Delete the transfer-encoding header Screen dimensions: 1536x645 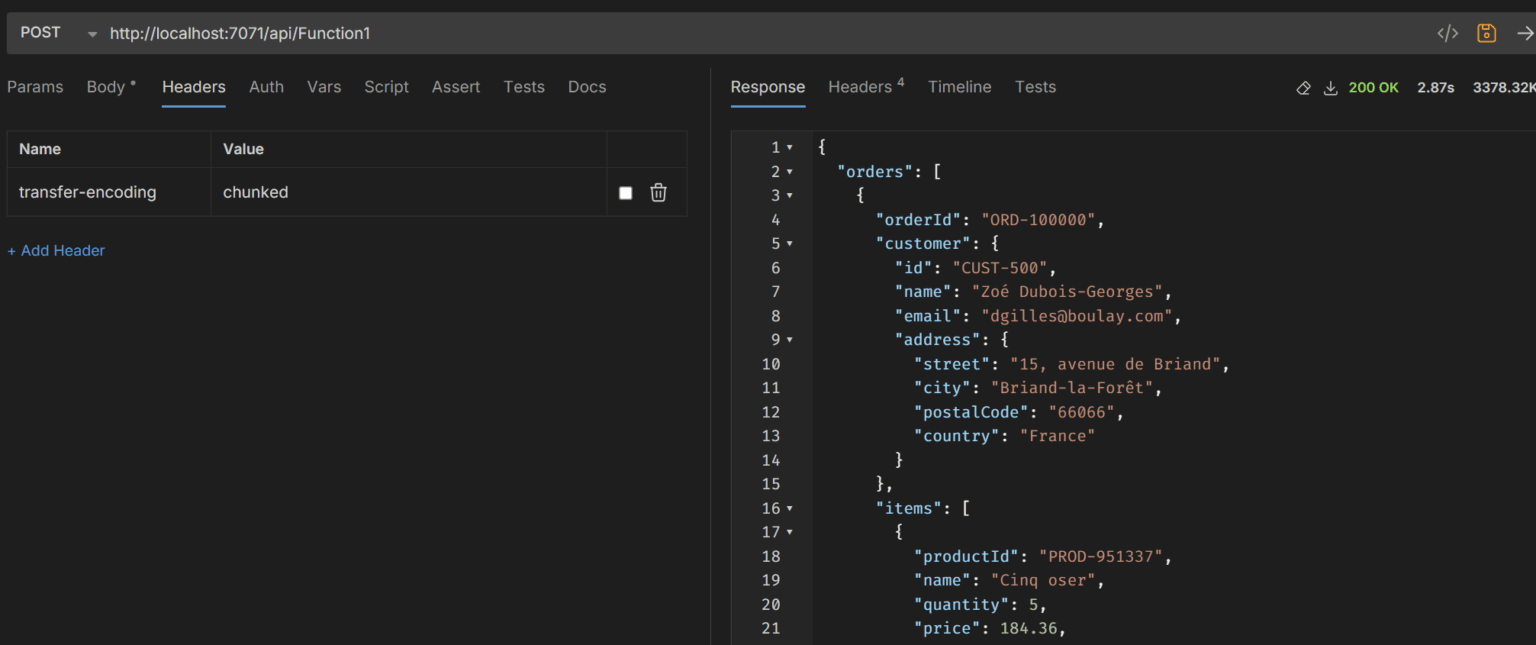point(658,192)
